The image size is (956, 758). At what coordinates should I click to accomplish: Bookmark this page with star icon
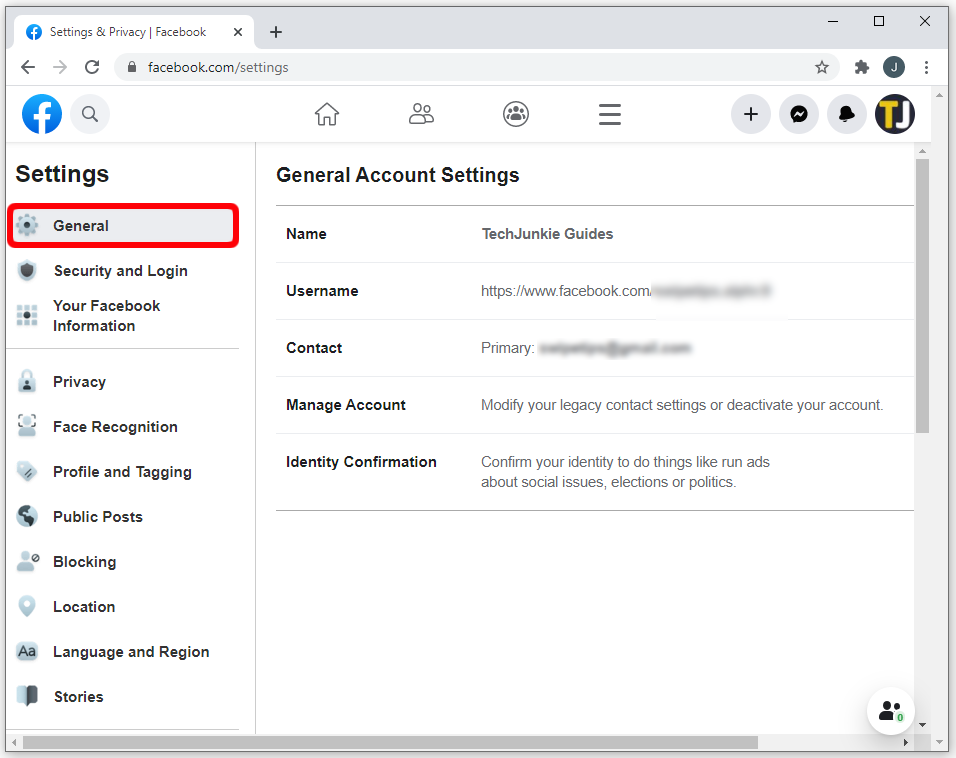pyautogui.click(x=822, y=67)
